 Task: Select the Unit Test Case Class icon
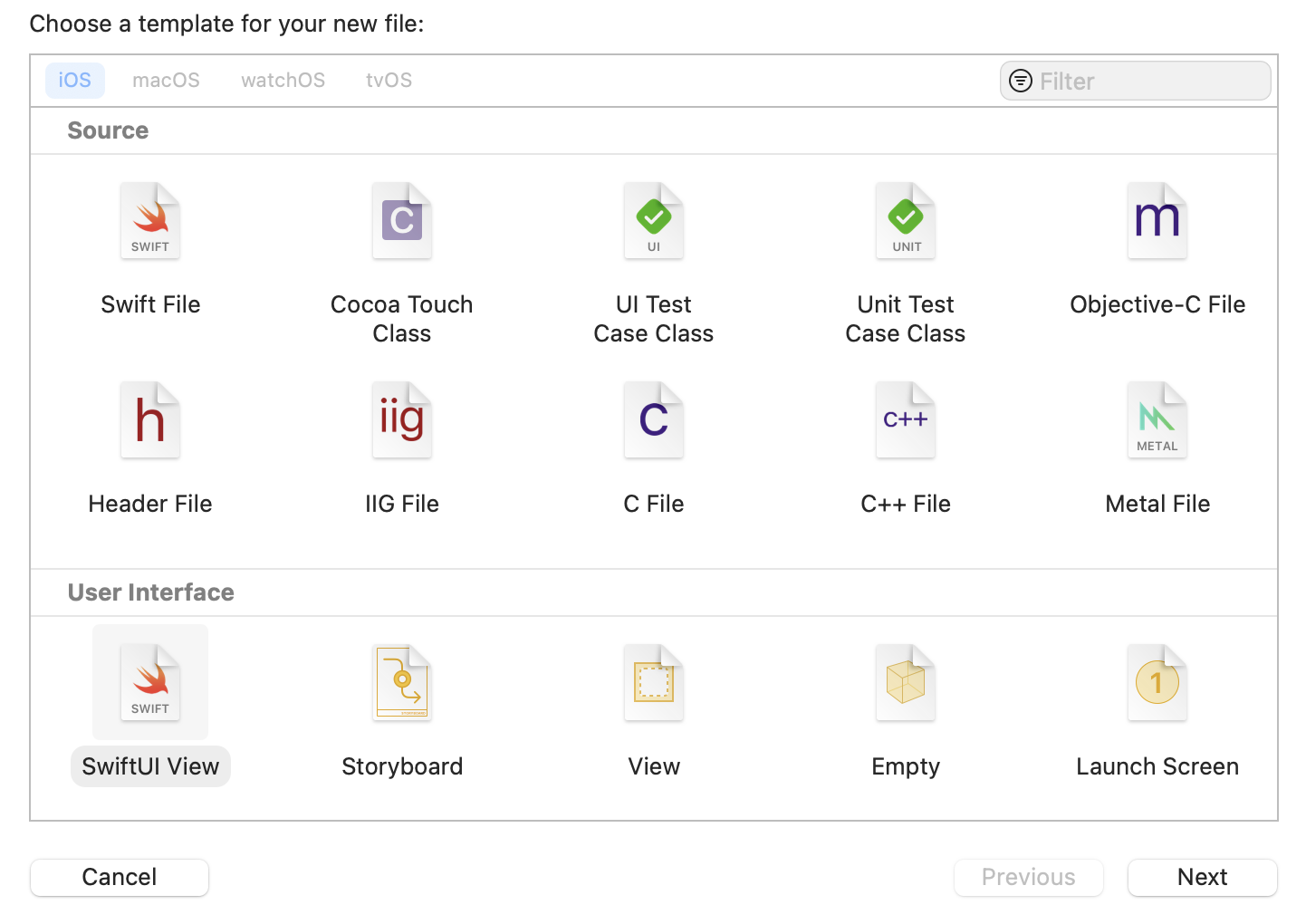click(x=906, y=221)
